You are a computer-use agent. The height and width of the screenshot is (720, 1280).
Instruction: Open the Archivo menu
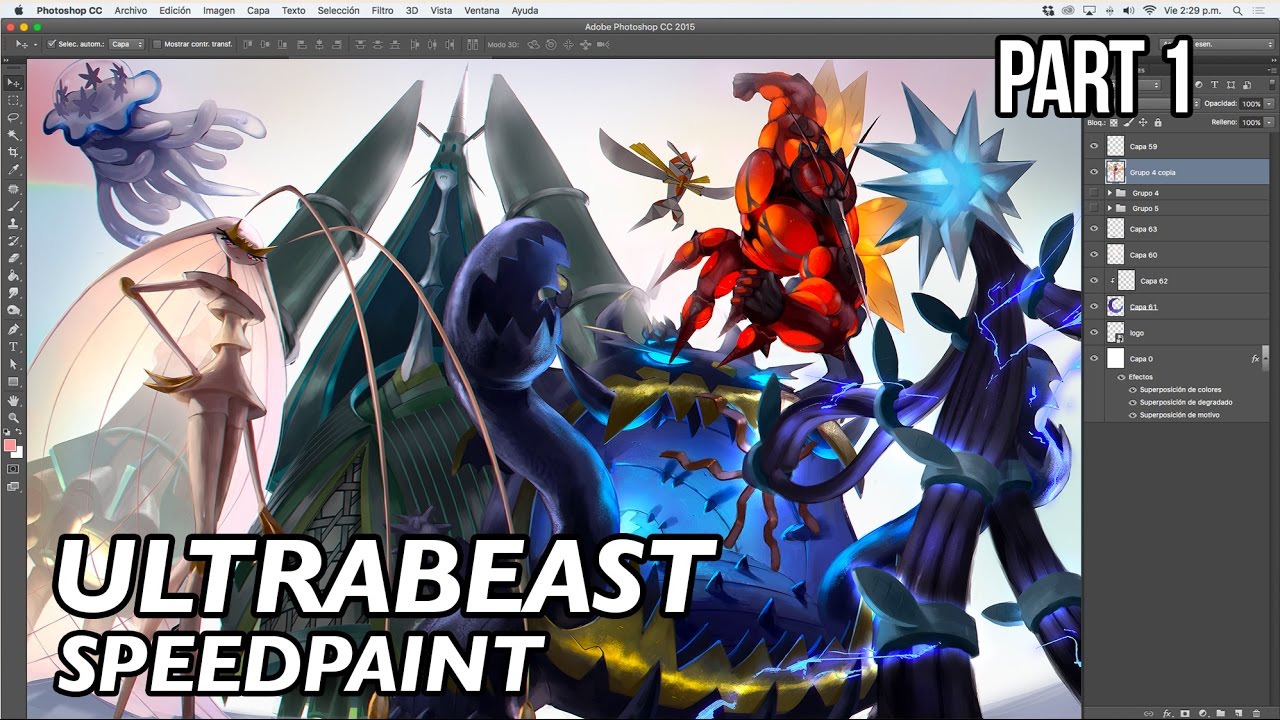click(x=131, y=10)
